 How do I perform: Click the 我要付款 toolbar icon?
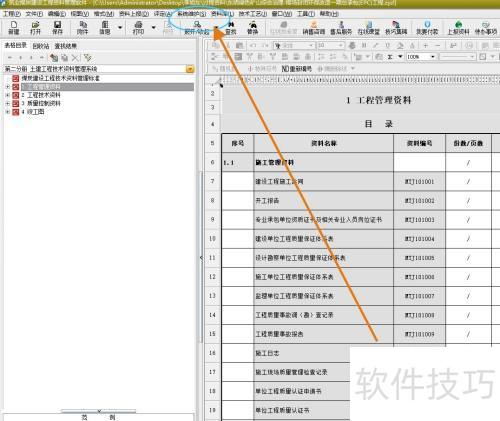coord(427,28)
